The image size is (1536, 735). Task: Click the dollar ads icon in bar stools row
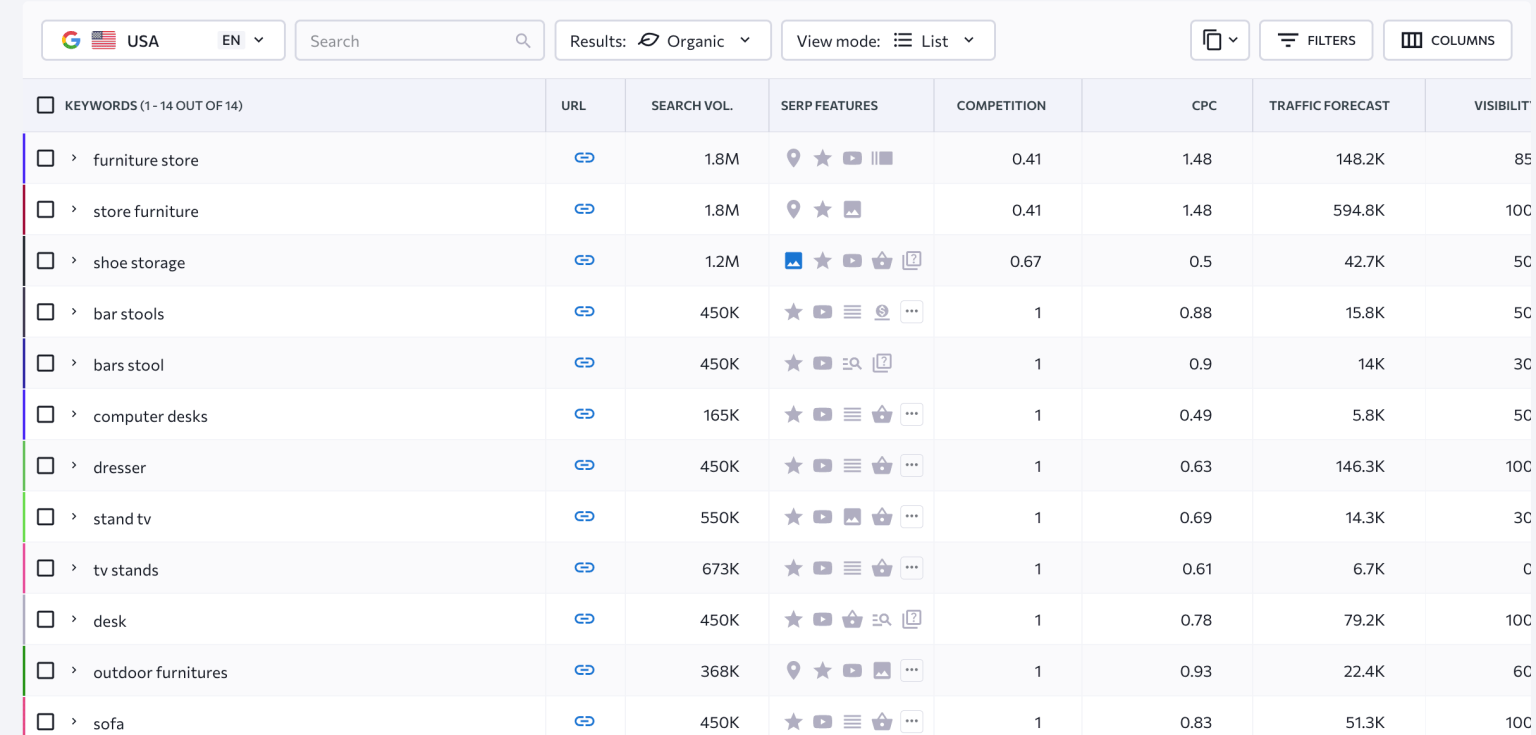point(881,312)
